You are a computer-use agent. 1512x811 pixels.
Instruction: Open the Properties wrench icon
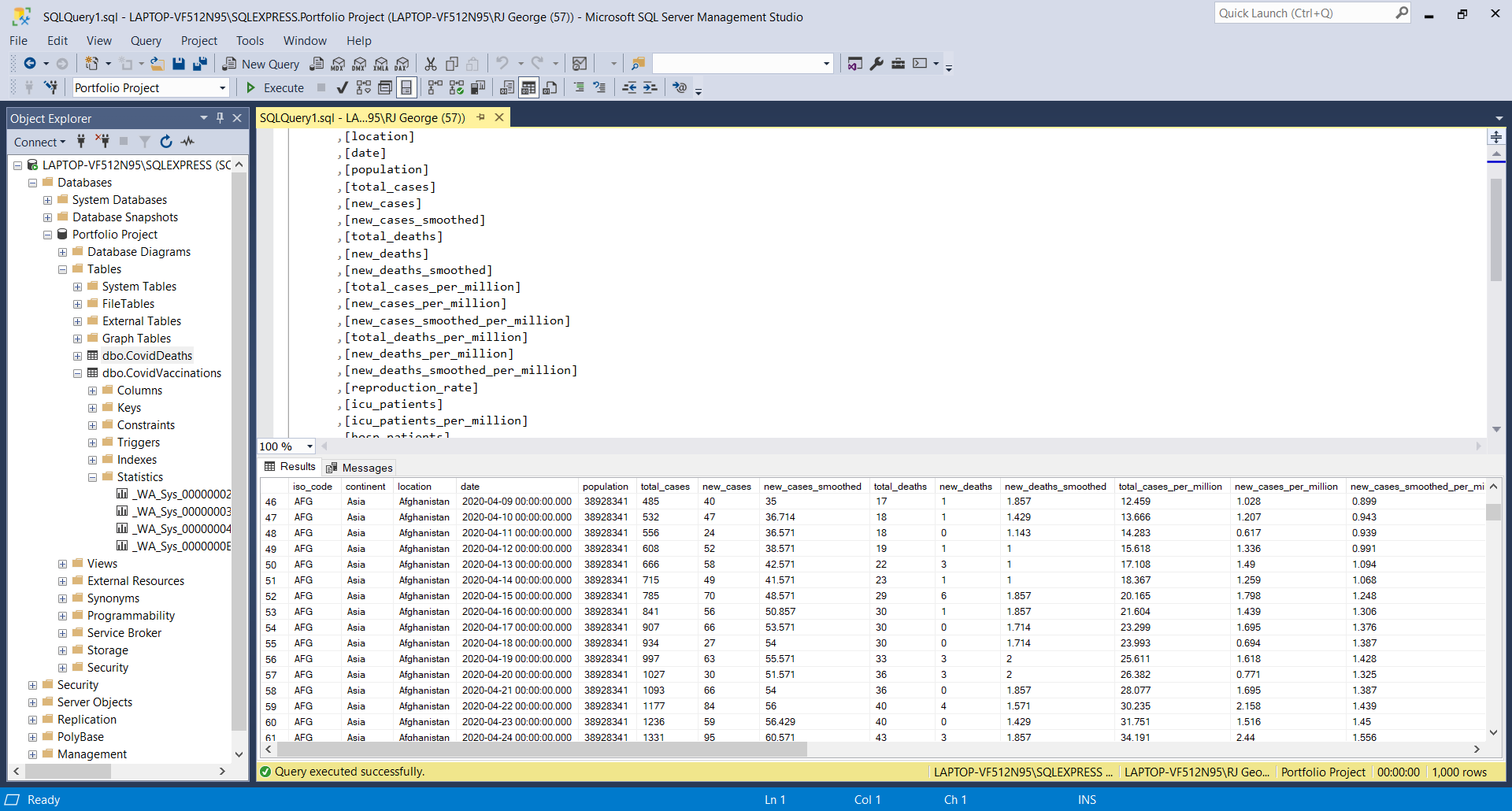(x=876, y=64)
